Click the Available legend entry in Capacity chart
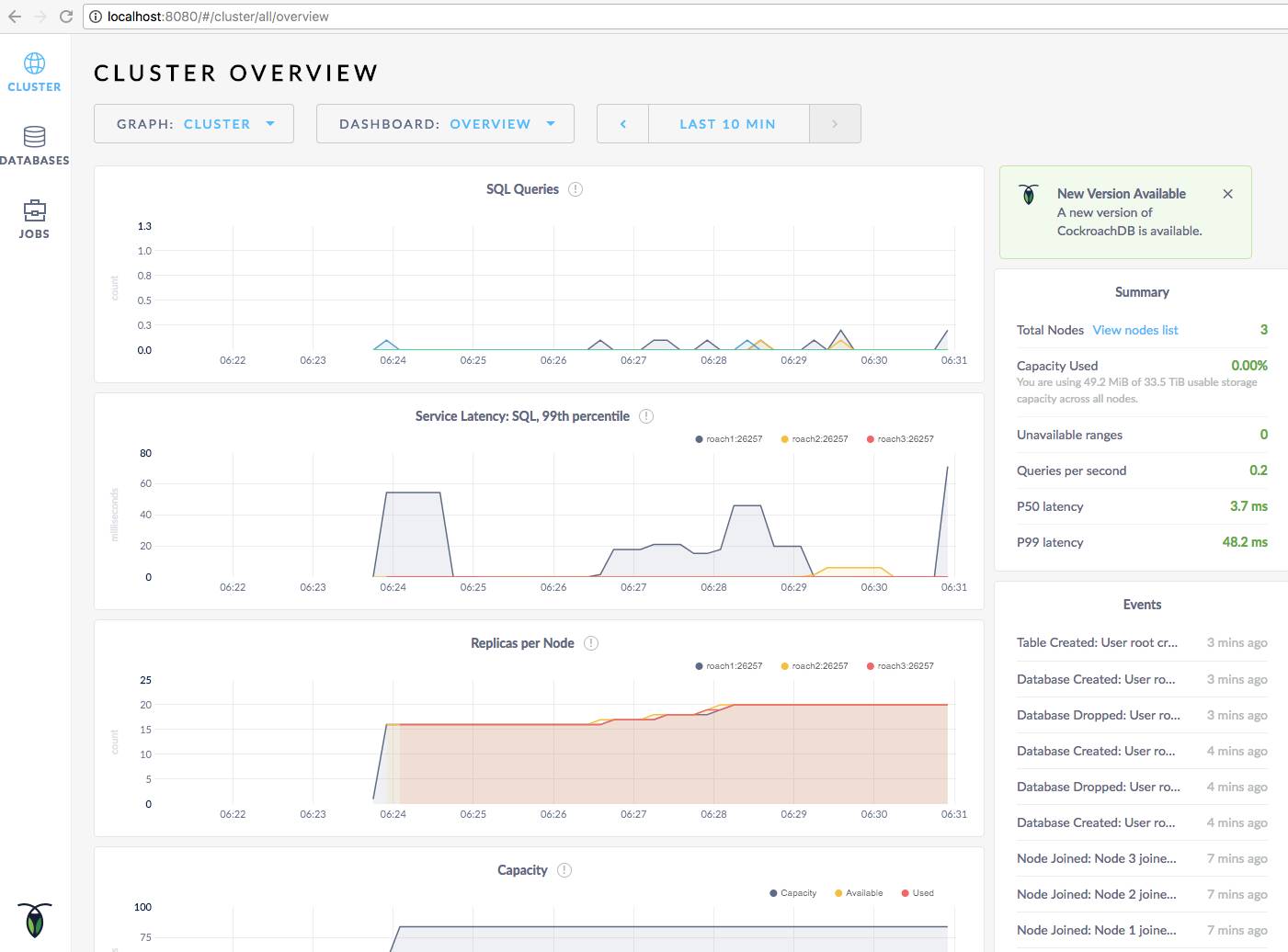The image size is (1288, 952). (x=859, y=893)
